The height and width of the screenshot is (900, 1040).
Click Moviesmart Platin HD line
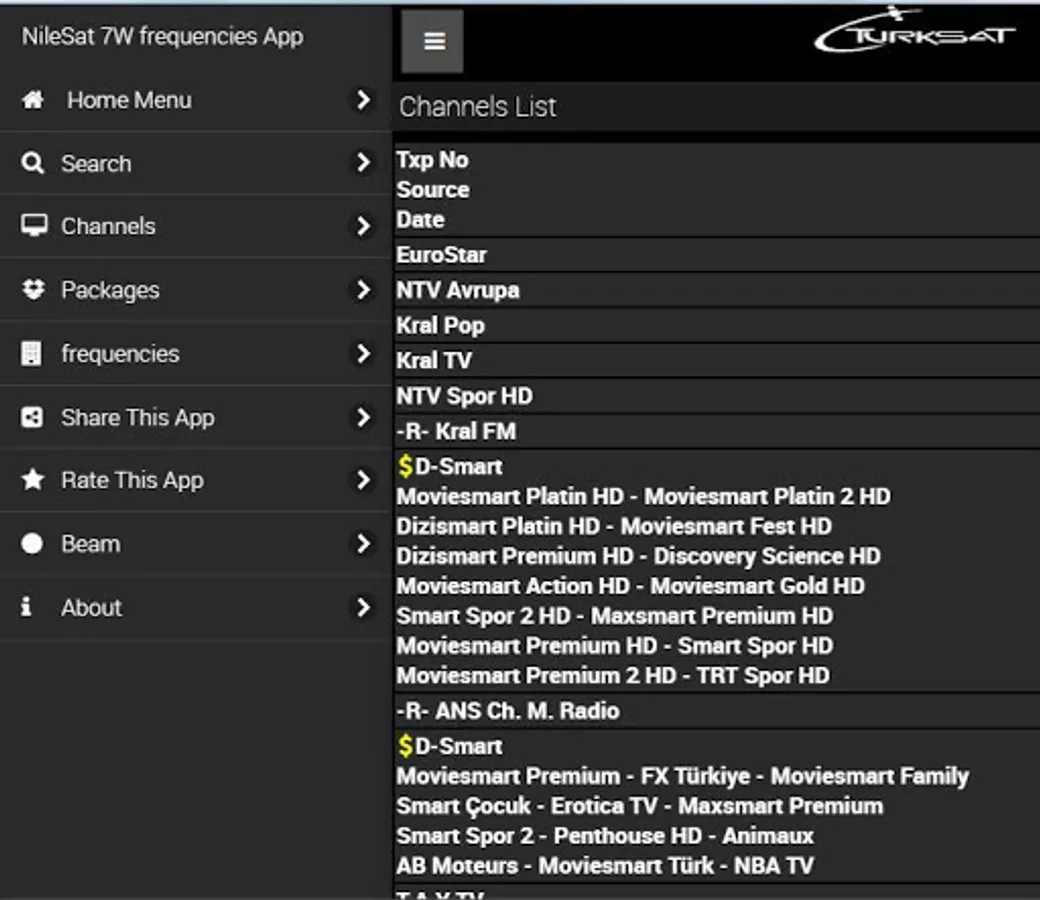coord(643,496)
